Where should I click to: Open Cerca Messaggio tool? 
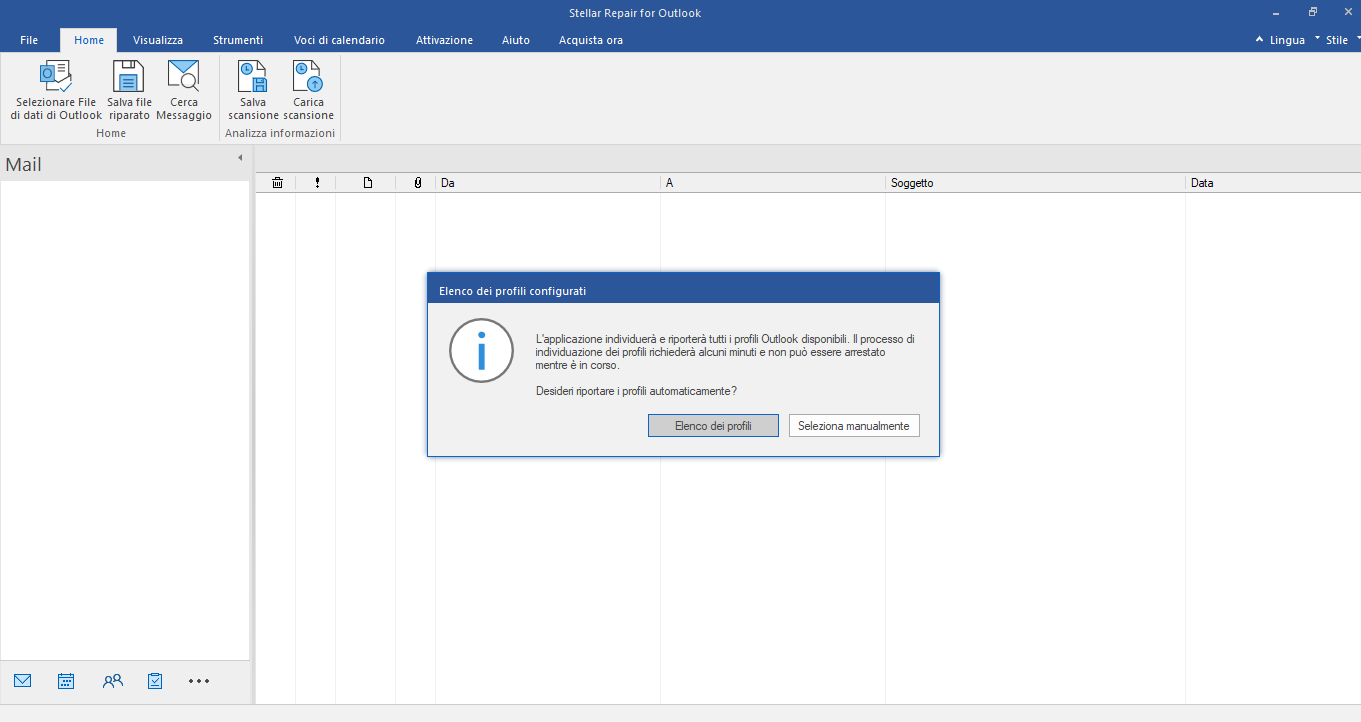[x=184, y=90]
